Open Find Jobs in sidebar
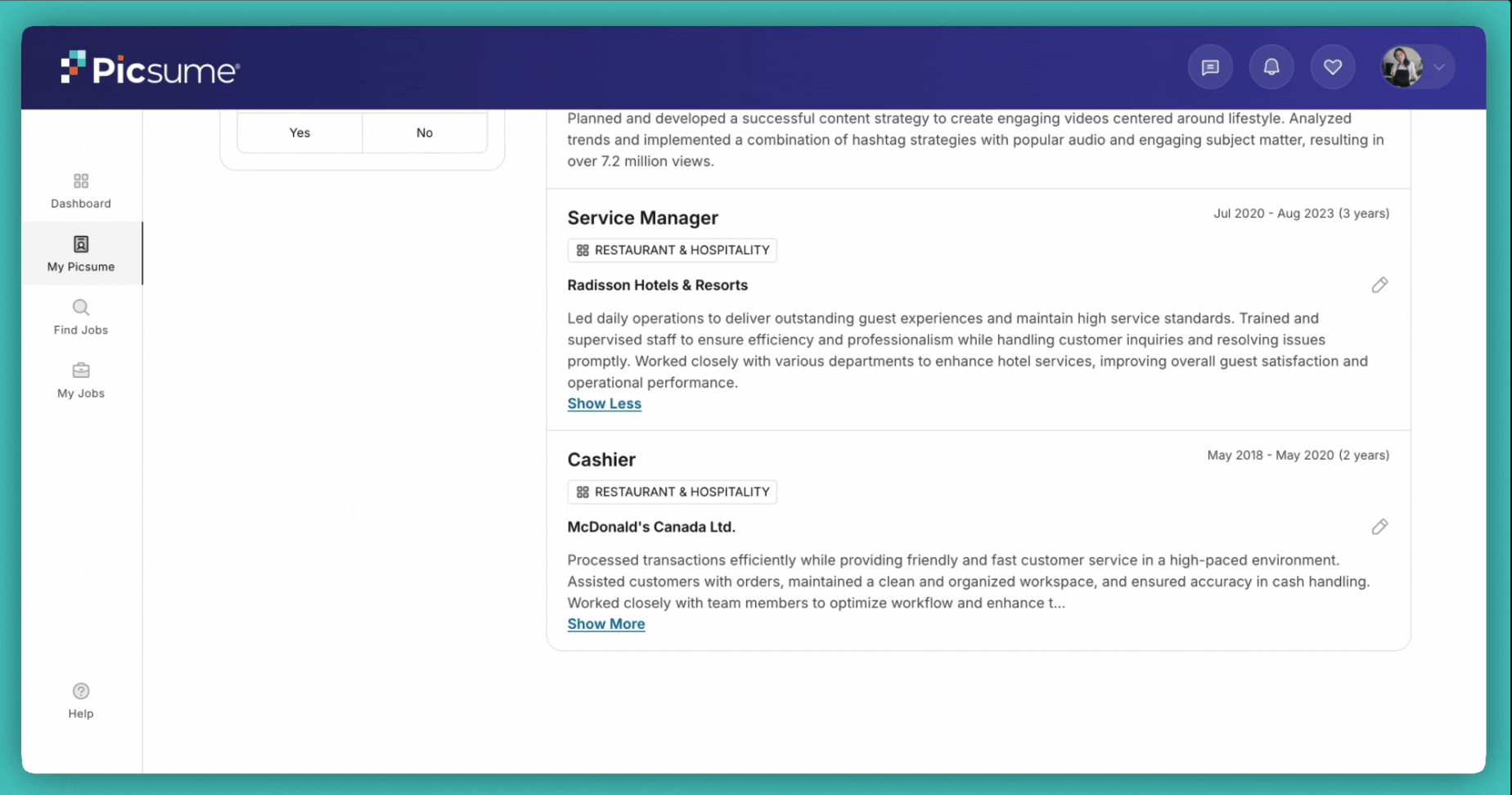Viewport: 1512px width, 795px height. click(x=81, y=317)
